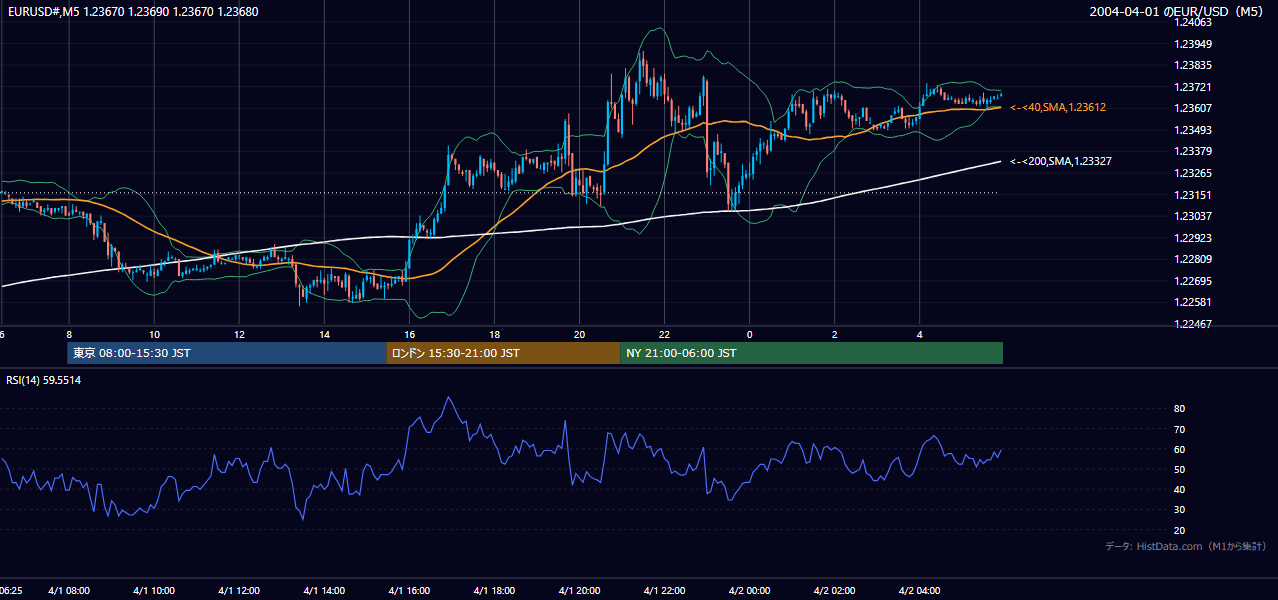Click the bottom time label 4/2 00:00
This screenshot has width=1278, height=600.
(x=749, y=590)
